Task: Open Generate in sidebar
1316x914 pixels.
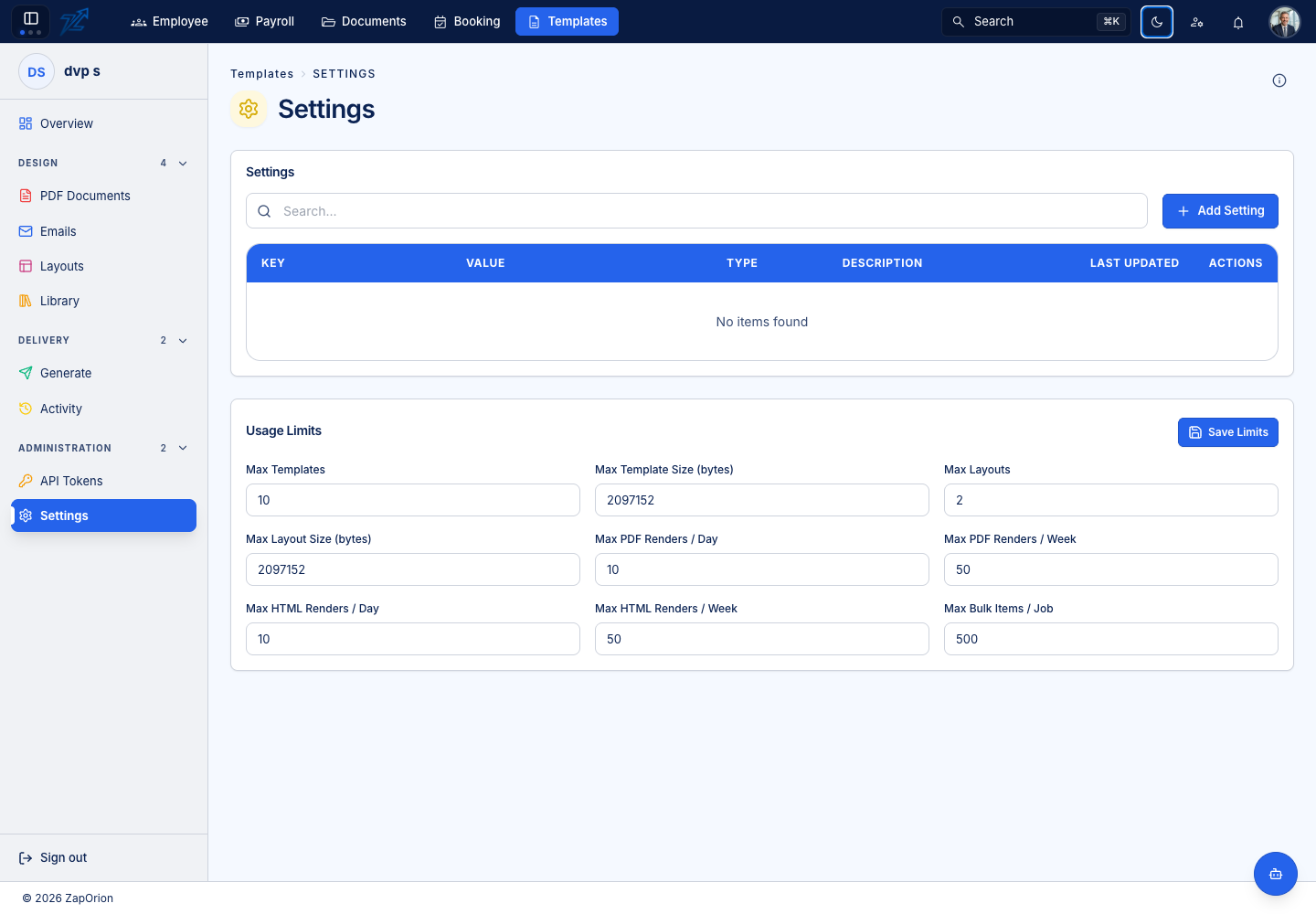Action: click(103, 373)
